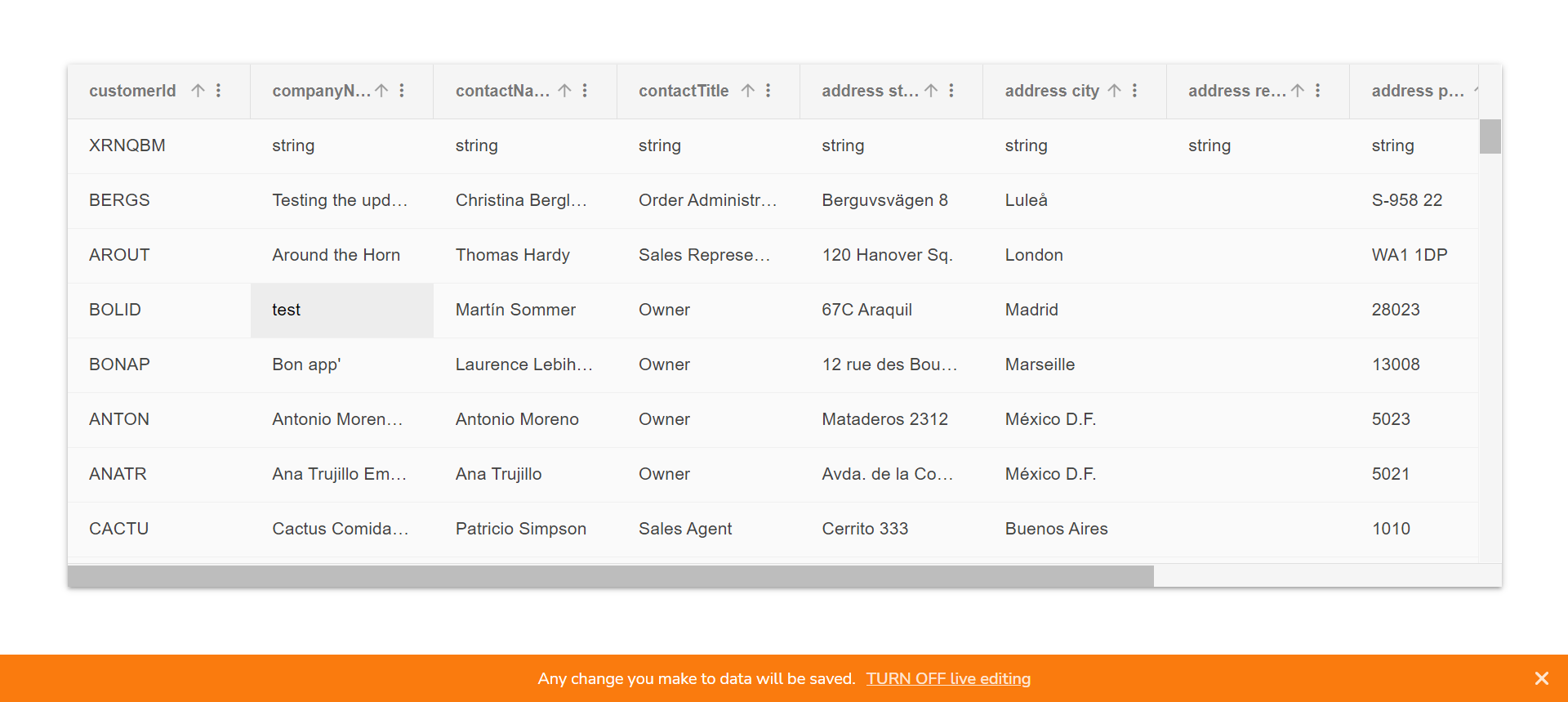
Task: Open the contactName column three-dot menu
Action: (x=585, y=91)
